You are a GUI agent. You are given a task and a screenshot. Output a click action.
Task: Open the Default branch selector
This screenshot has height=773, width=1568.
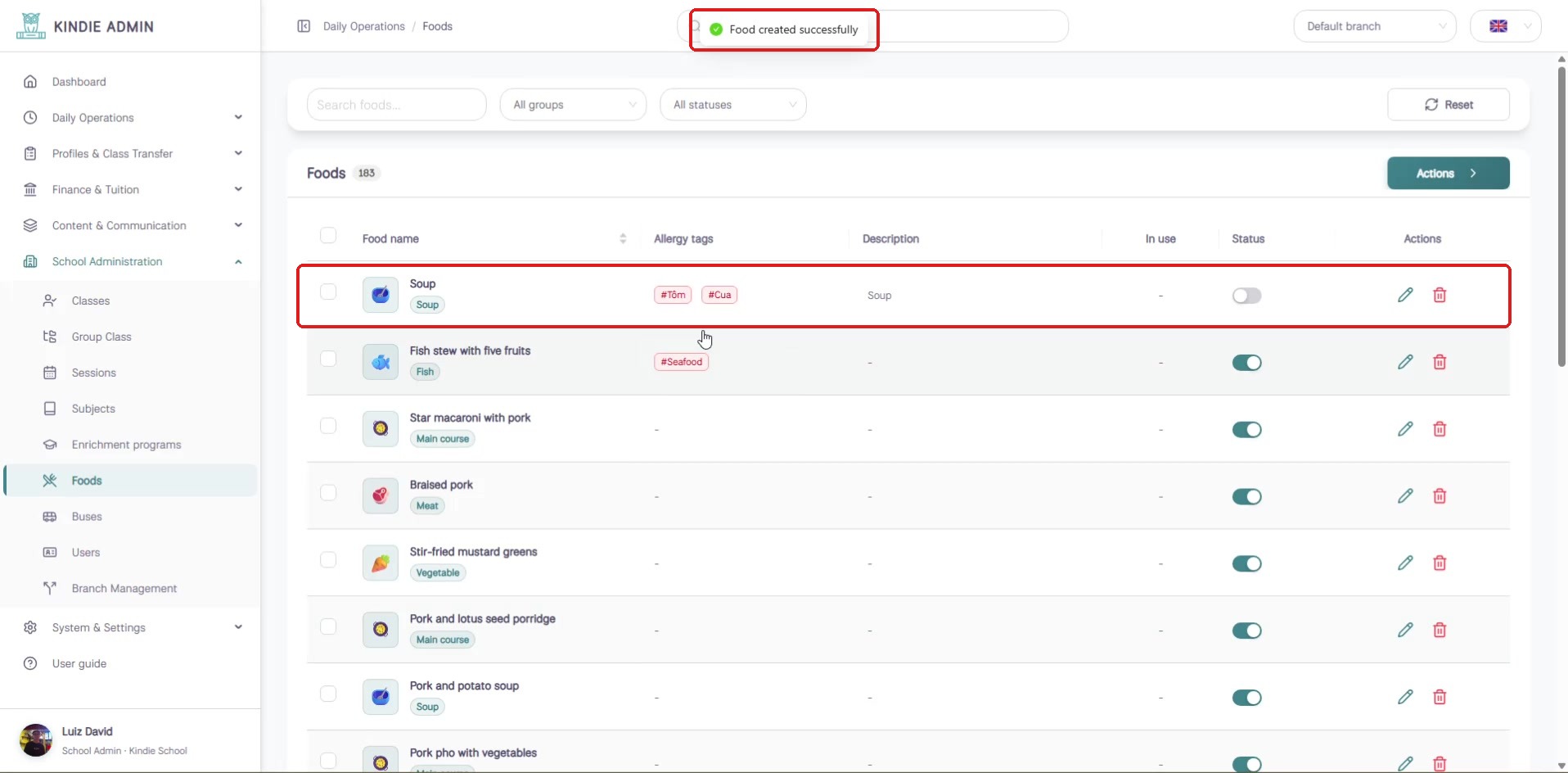[1375, 26]
